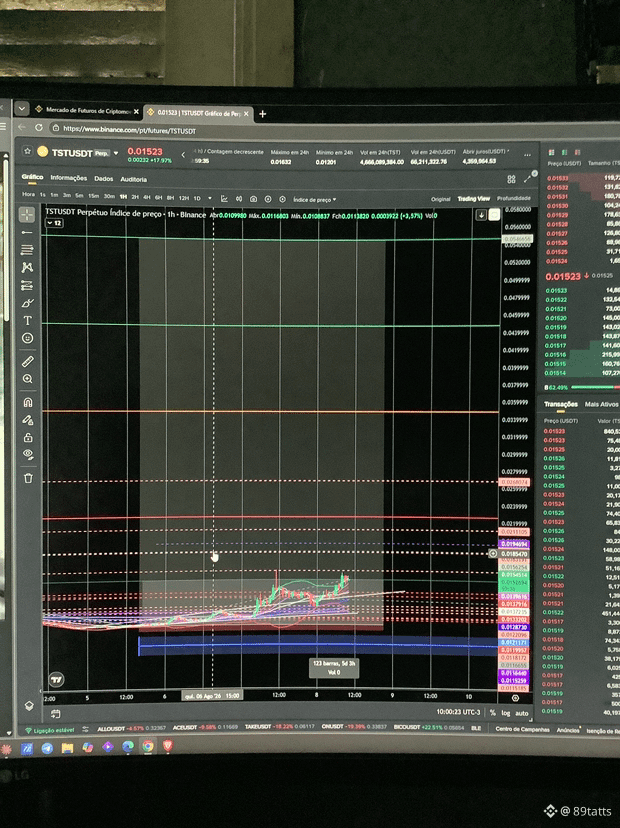Click the plus button on the price axis
Screen dimensions: 620x828
click(493, 553)
